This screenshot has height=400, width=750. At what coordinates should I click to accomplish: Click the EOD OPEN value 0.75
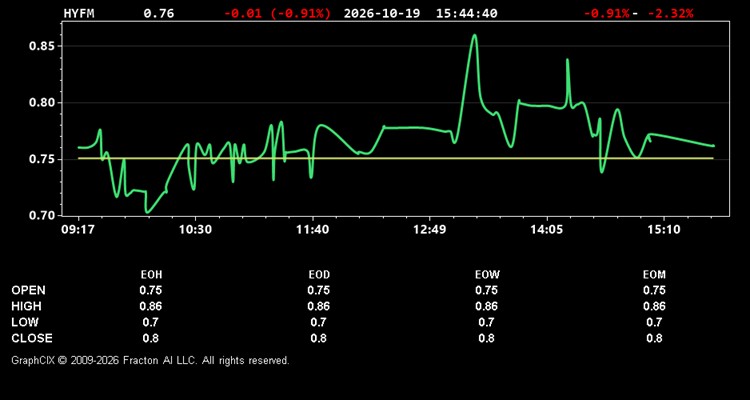pyautogui.click(x=319, y=290)
